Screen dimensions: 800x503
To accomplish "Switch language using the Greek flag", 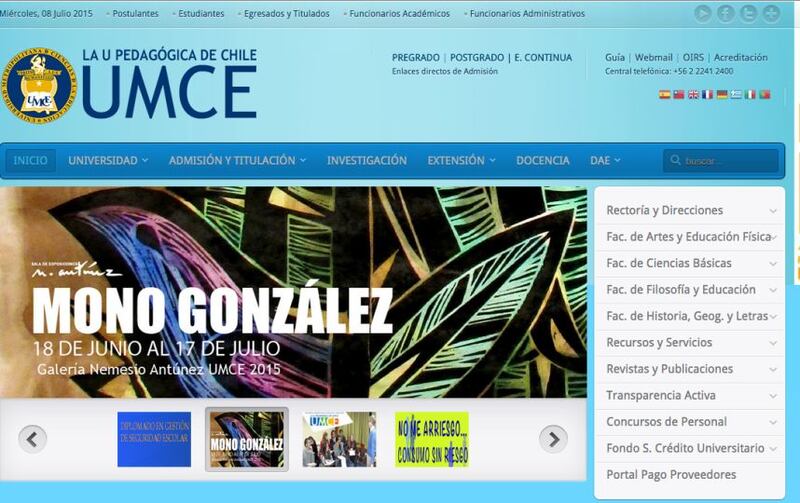I will (x=736, y=94).
